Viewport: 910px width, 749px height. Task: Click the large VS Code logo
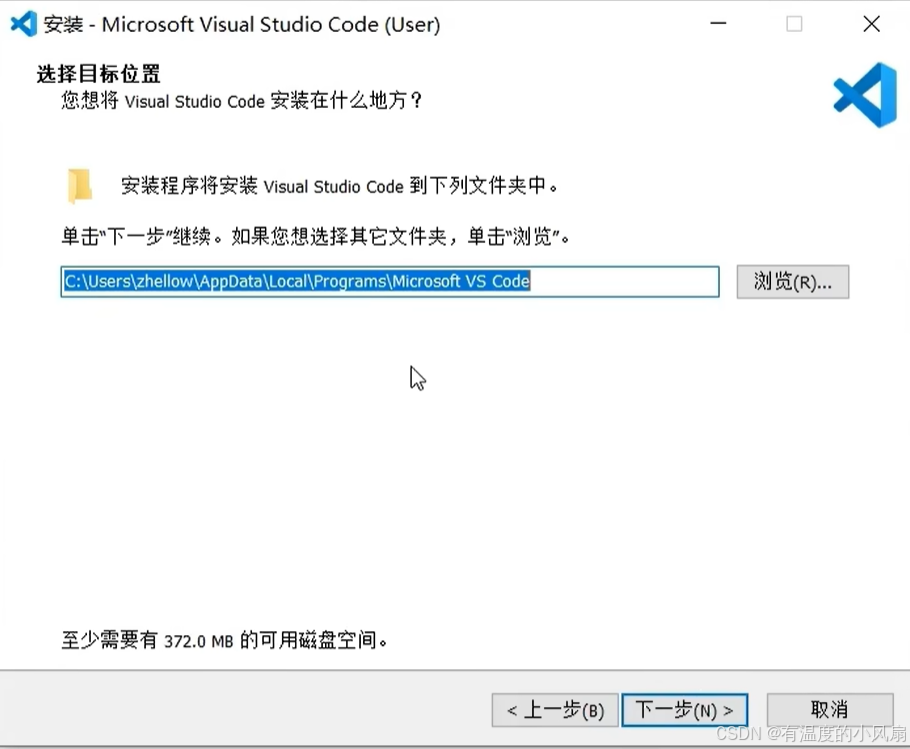pos(865,95)
